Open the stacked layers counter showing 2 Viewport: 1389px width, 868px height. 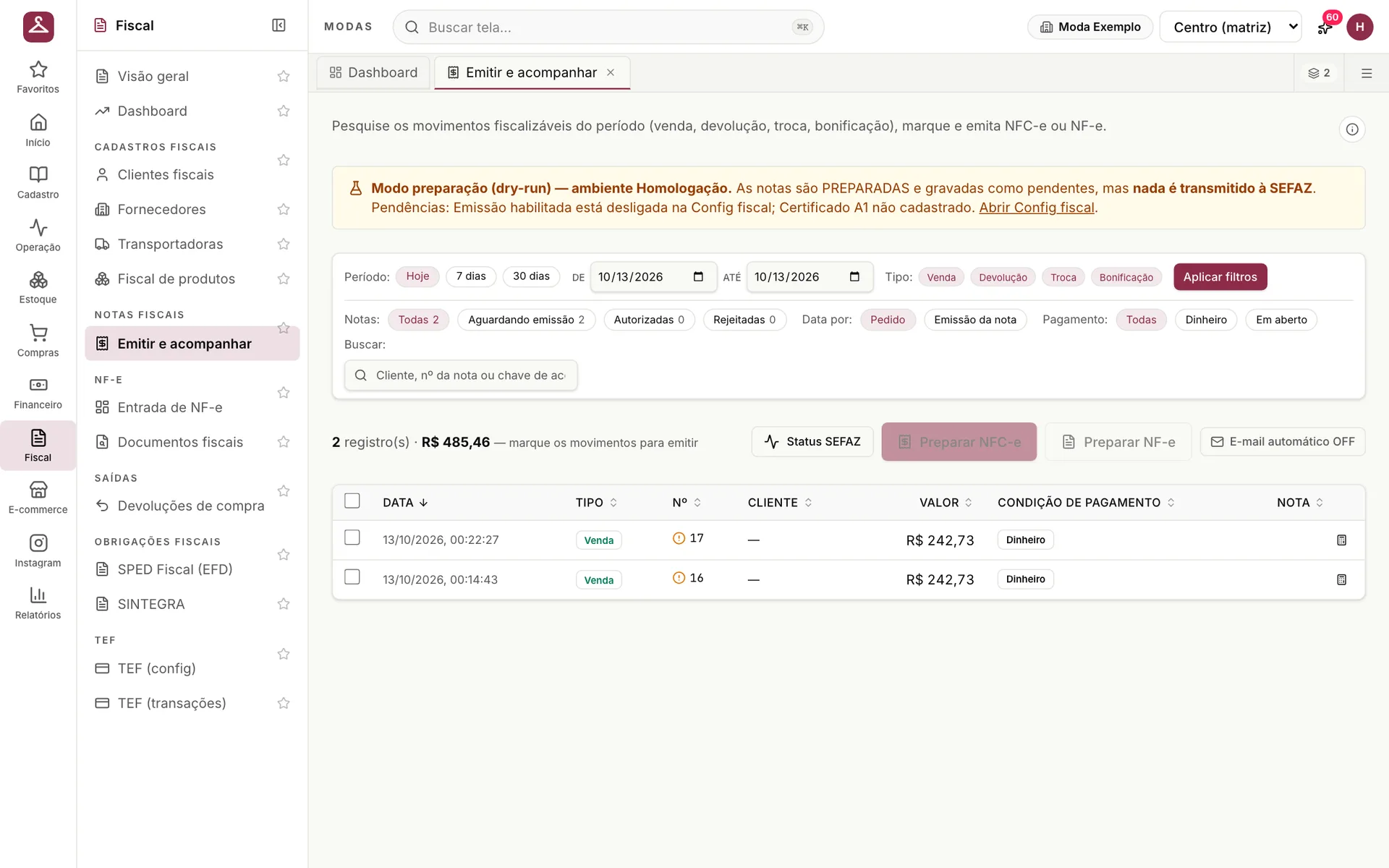(1319, 73)
